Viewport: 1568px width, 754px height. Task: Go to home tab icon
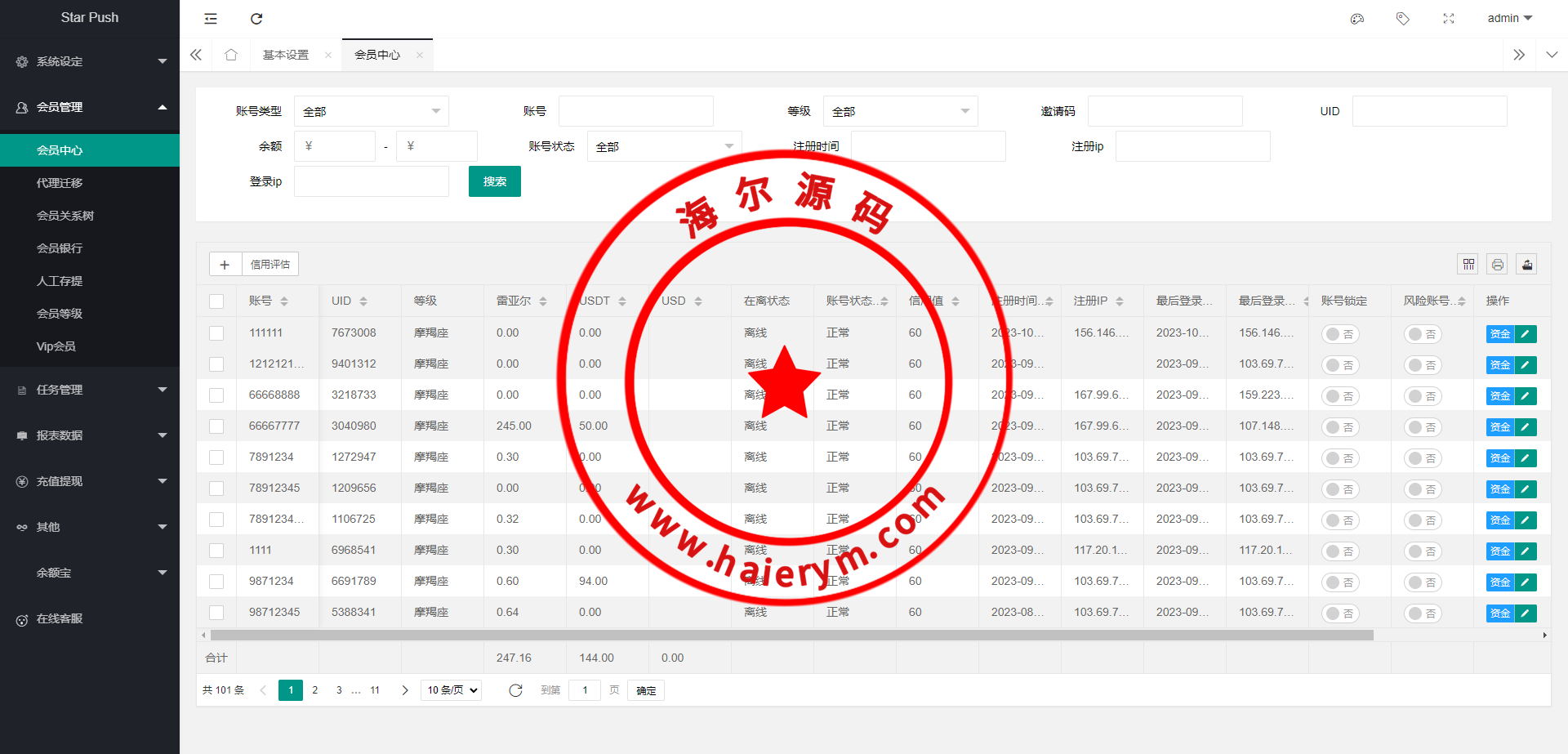tap(231, 55)
